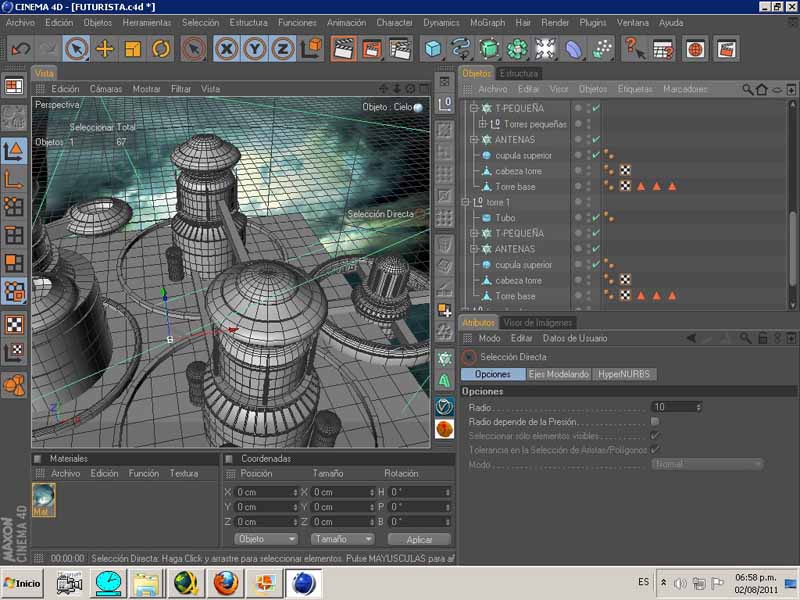The height and width of the screenshot is (600, 800).
Task: Click the HyperNURBS object icon
Action: pos(489,49)
